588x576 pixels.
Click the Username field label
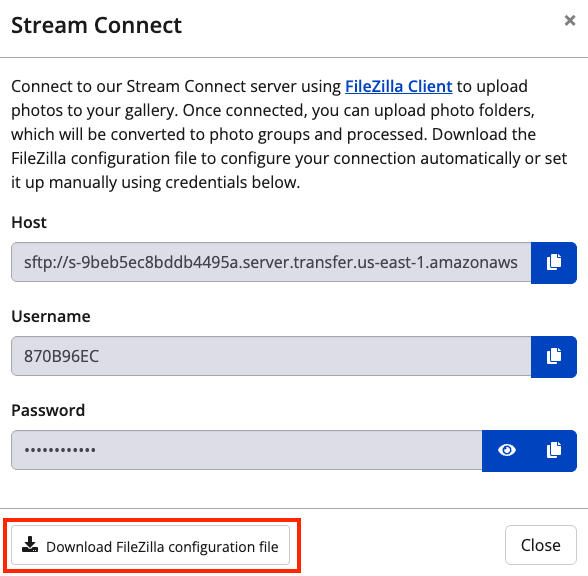(x=51, y=316)
